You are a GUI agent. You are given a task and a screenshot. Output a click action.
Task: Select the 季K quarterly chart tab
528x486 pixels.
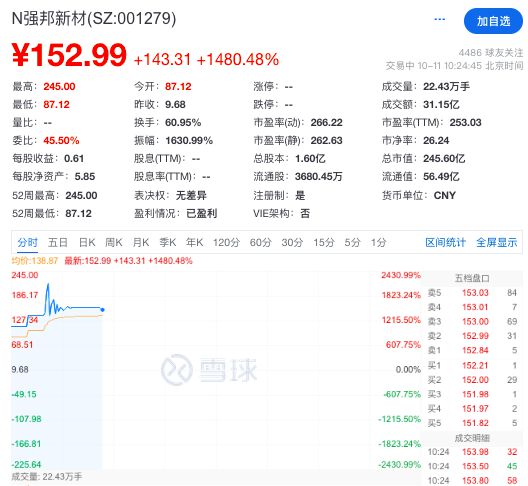coord(168,242)
